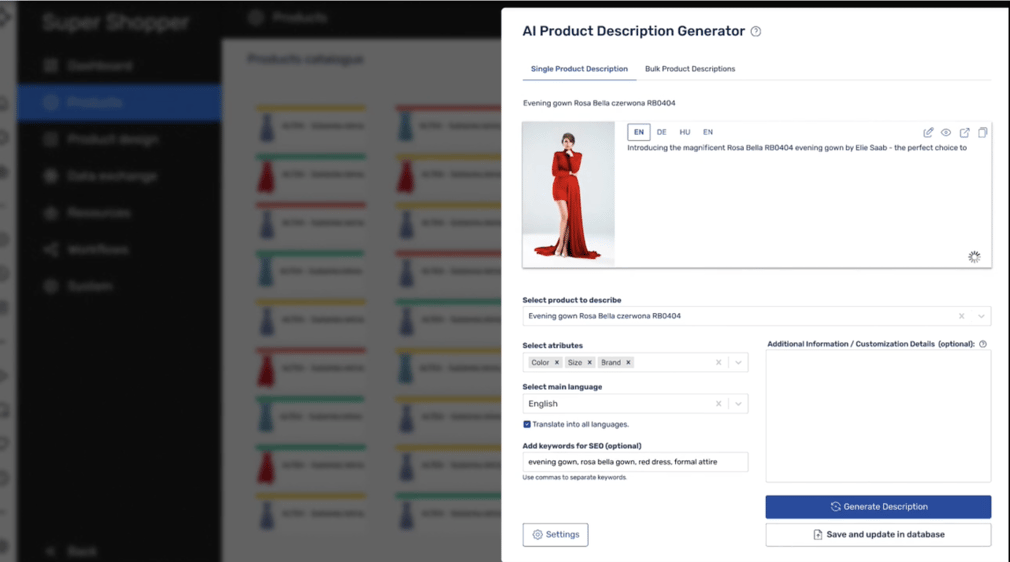This screenshot has height=562, width=1010.
Task: Expand the Select product to describe dropdown
Action: [981, 316]
